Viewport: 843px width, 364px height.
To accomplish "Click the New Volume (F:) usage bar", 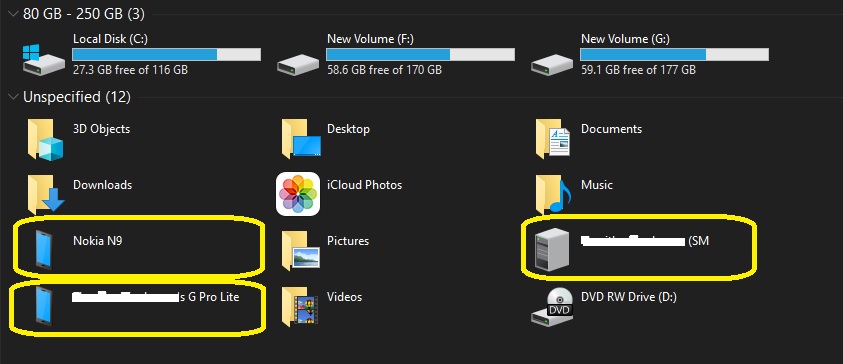I will (x=420, y=54).
